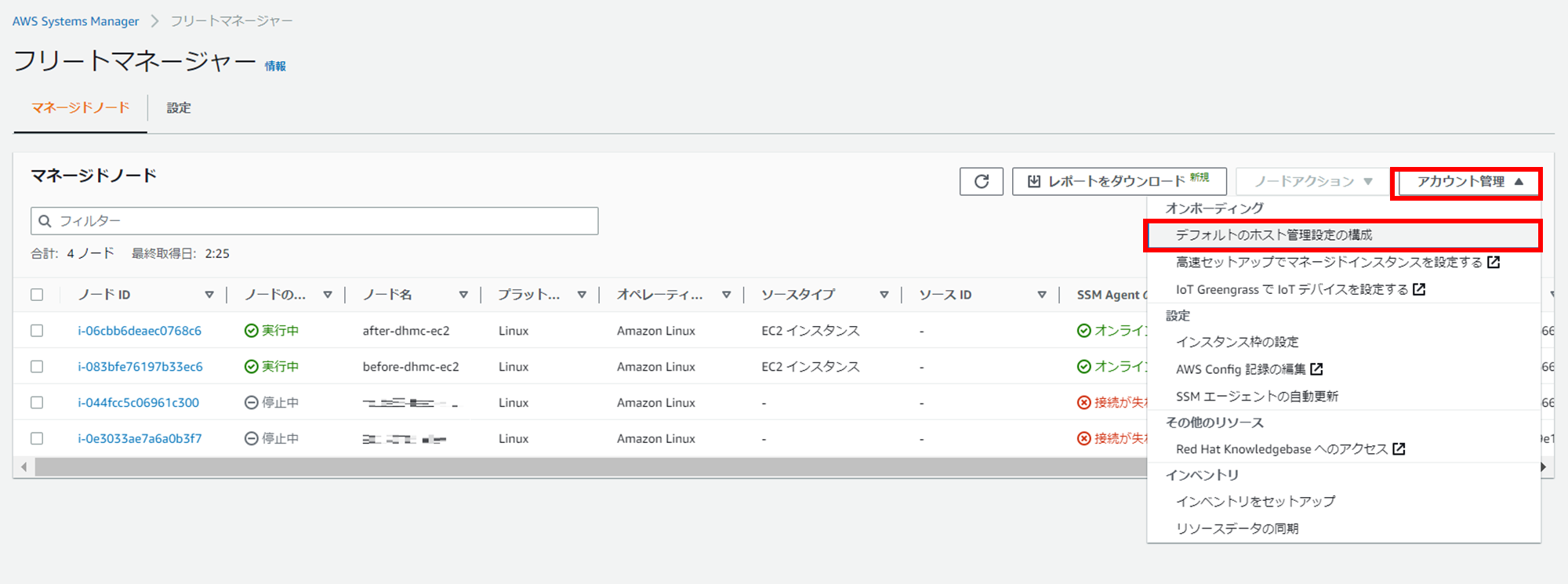Sort by プラット... column arrow
The width and height of the screenshot is (1568, 584).
pos(582,295)
